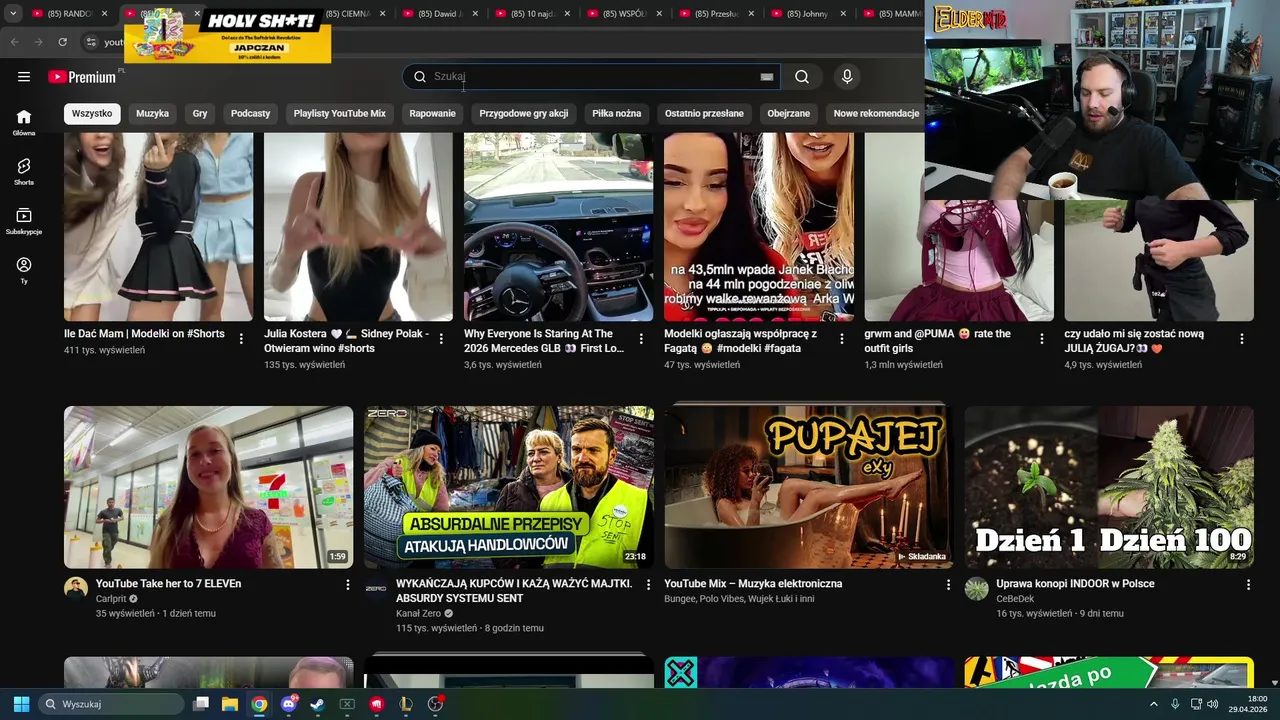Click into the Szukaj search field
1280x720 pixels.
point(592,77)
